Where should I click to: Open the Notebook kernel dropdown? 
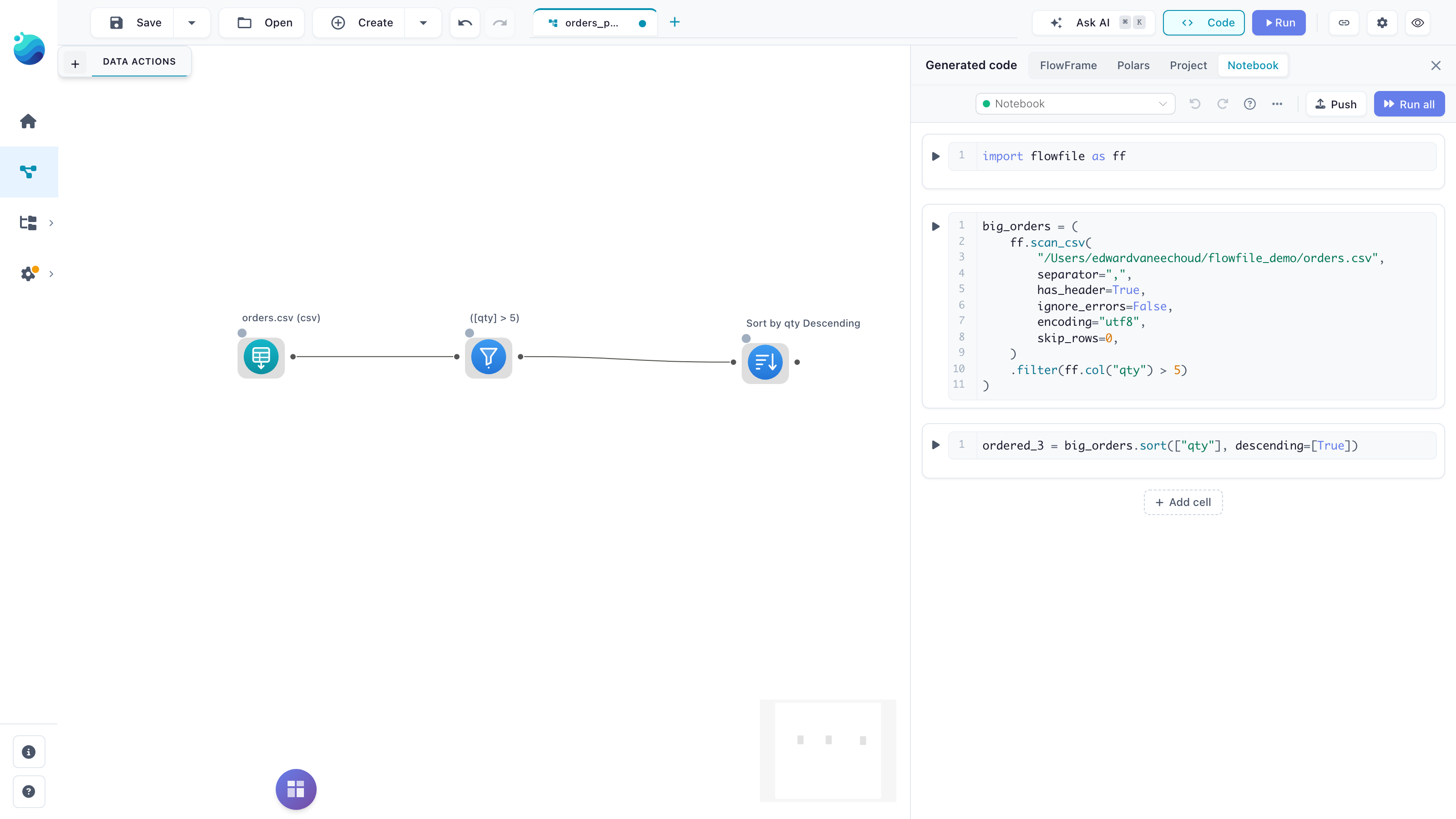tap(1075, 104)
